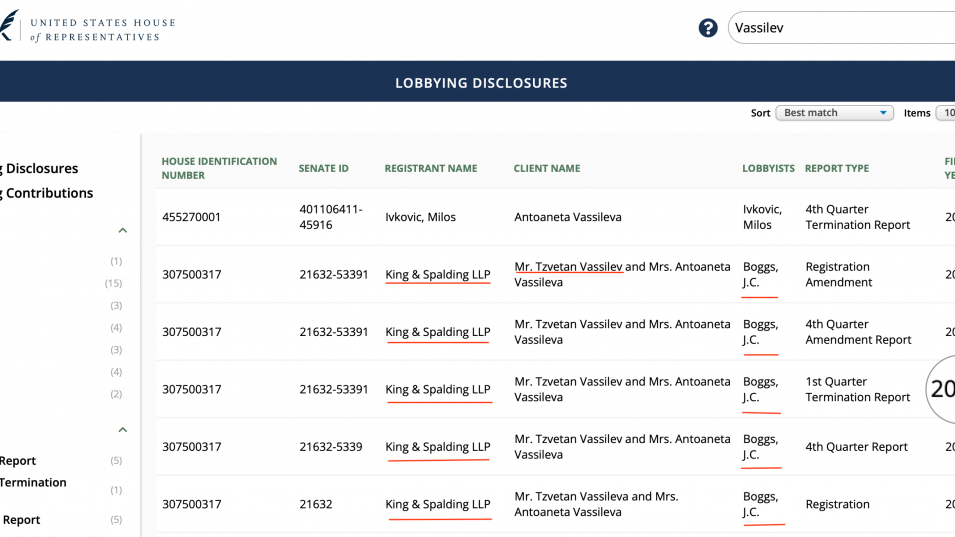This screenshot has height=537, width=955.
Task: Sort by the Senate ID column header
Action: 323,169
